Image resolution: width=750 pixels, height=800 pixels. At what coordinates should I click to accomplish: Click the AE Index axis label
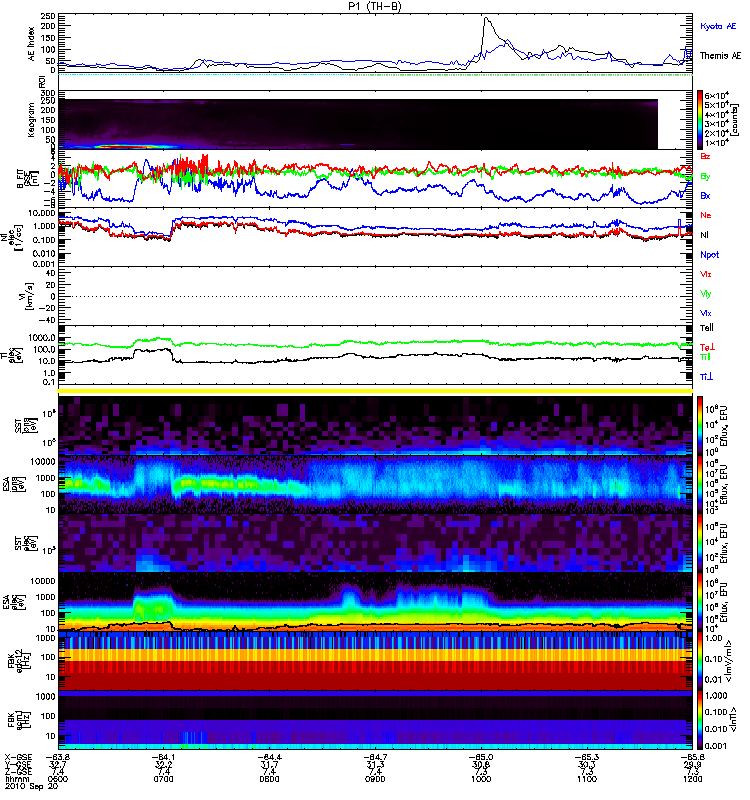tap(32, 43)
